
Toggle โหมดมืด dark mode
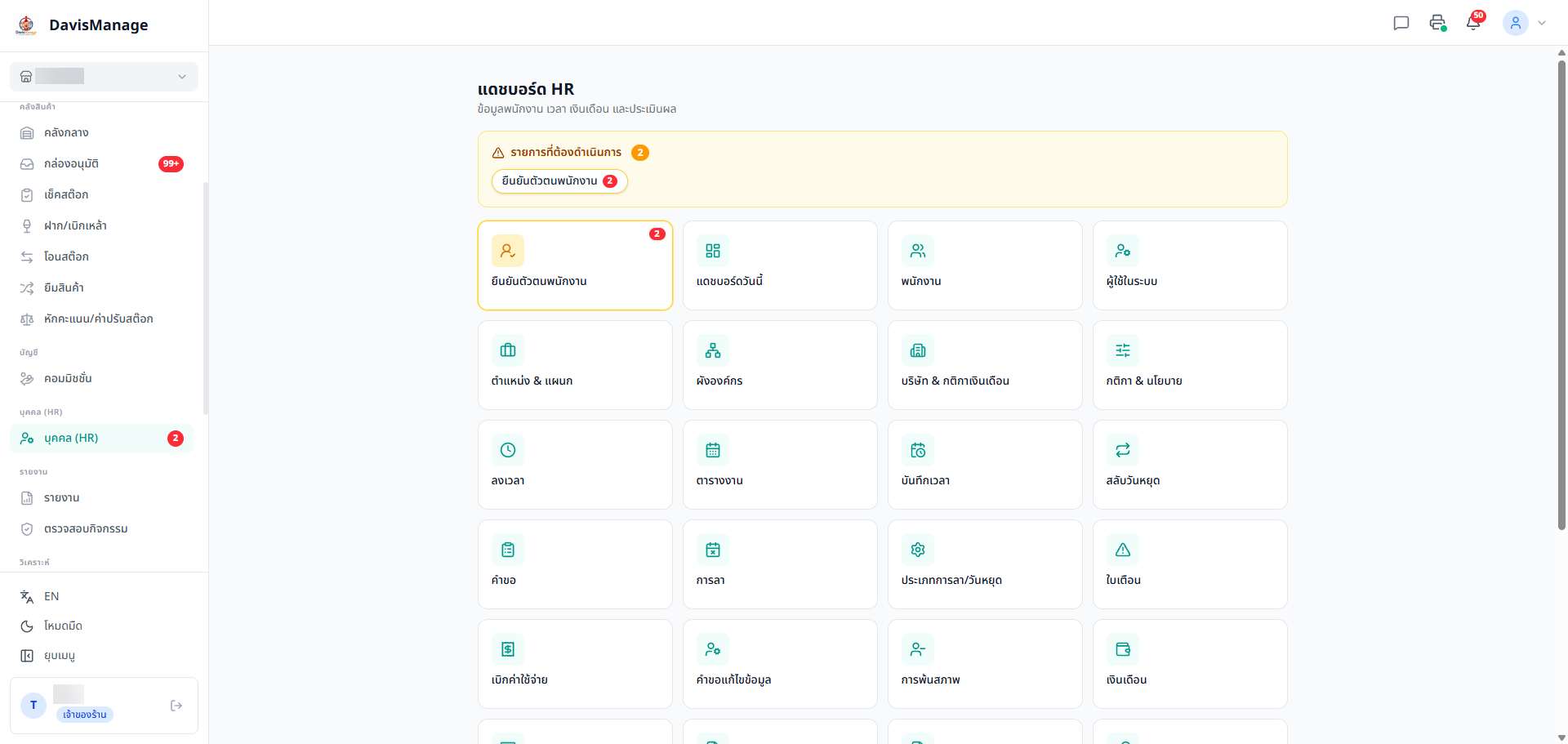104,626
